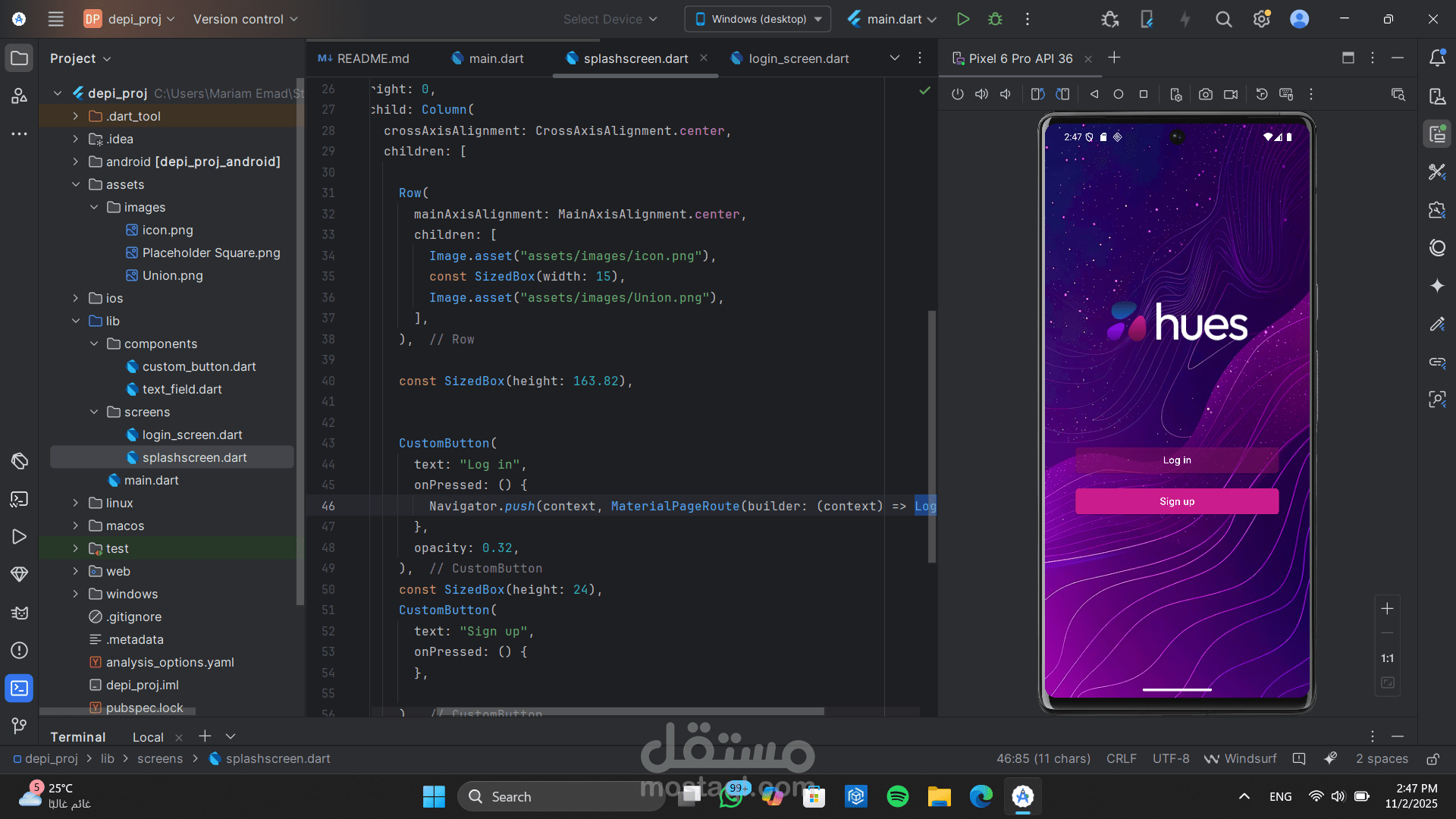The height and width of the screenshot is (819, 1456).
Task: Open IDE settings gear icon
Action: [1261, 19]
